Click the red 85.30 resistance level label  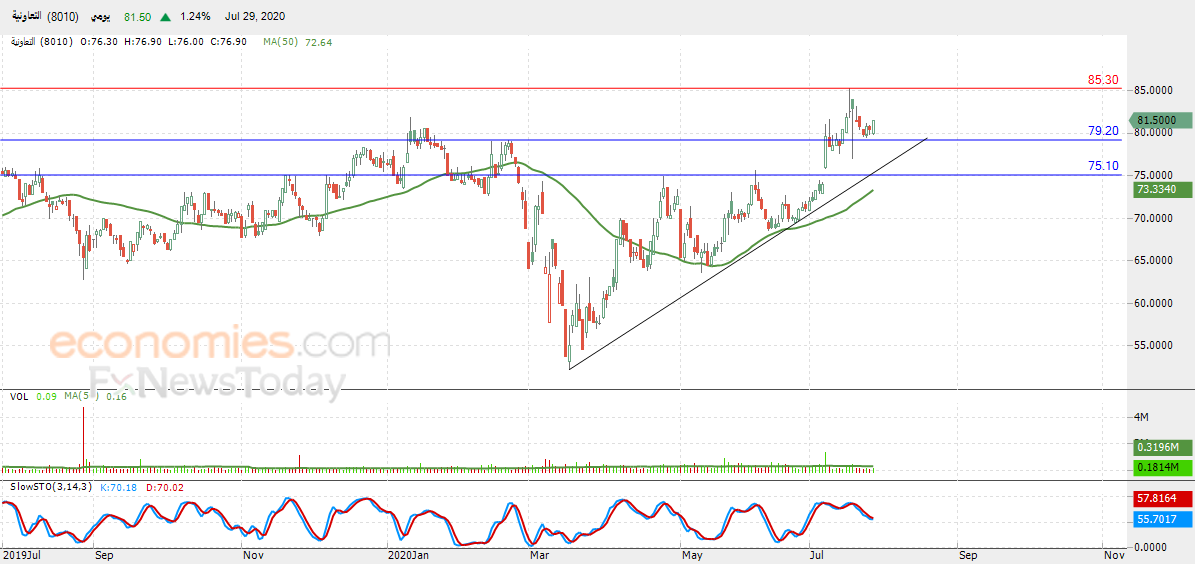1103,79
